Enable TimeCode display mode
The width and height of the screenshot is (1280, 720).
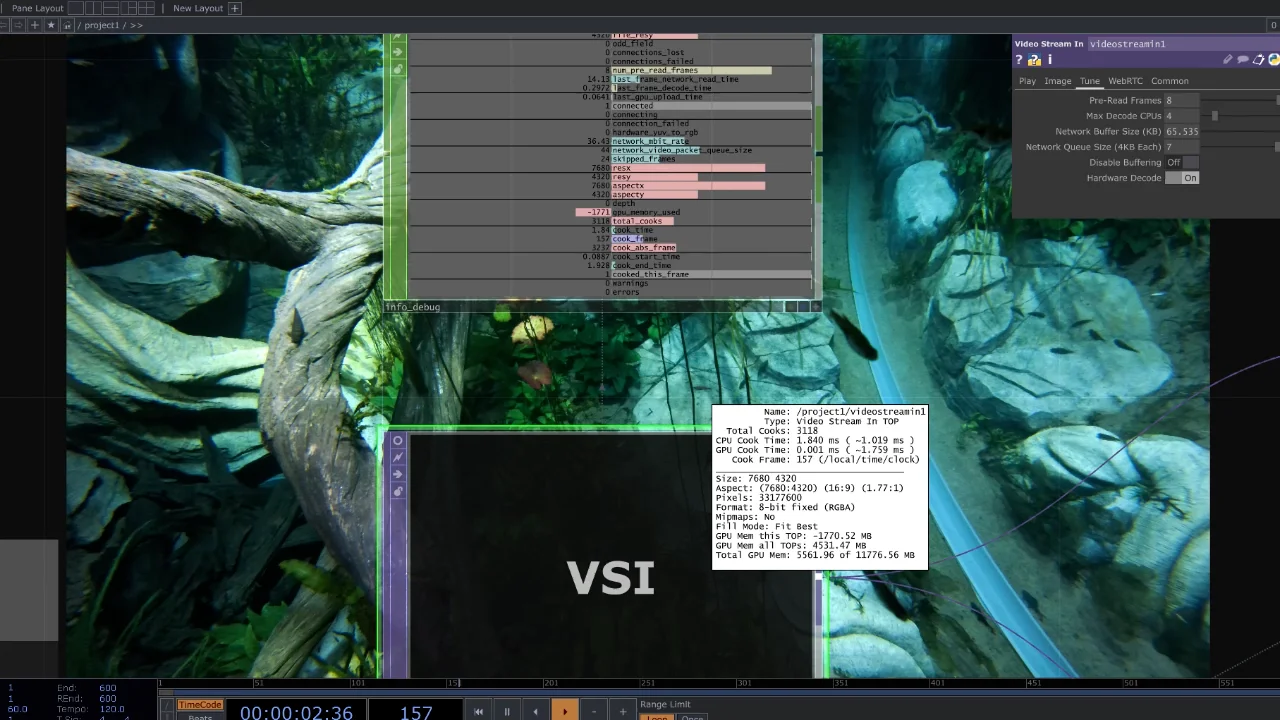point(200,705)
